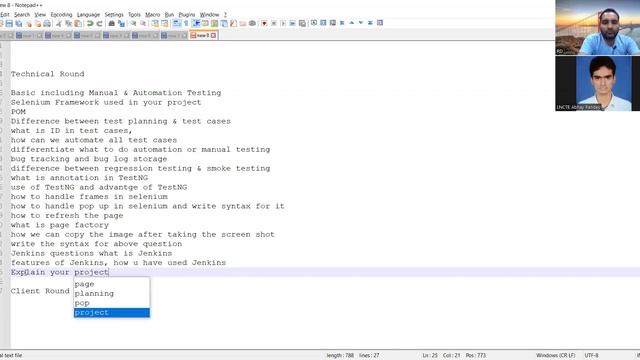The image size is (640, 360).
Task: Click the Print toolbar icon
Action: pyautogui.click(x=47, y=23)
